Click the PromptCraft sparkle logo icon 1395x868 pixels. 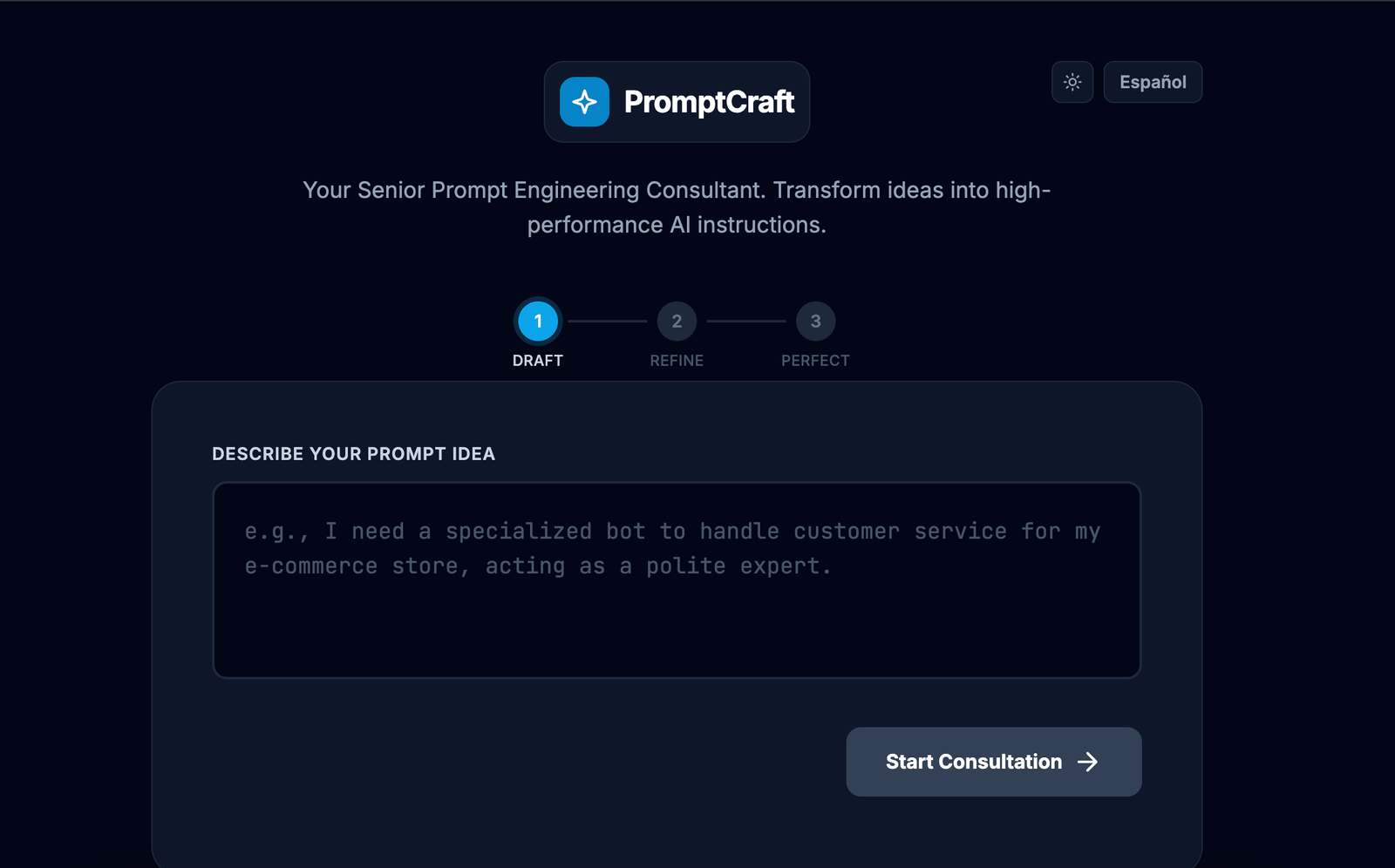(585, 101)
